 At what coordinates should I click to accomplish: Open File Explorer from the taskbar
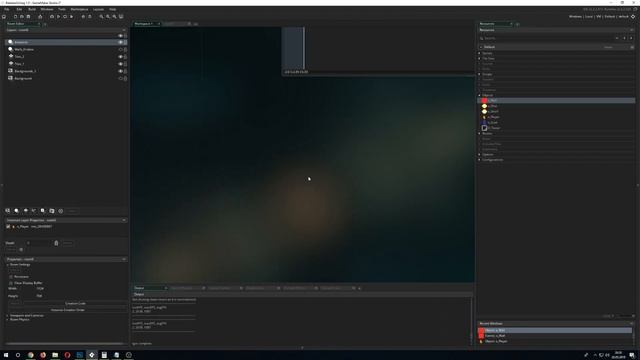(x=55, y=355)
